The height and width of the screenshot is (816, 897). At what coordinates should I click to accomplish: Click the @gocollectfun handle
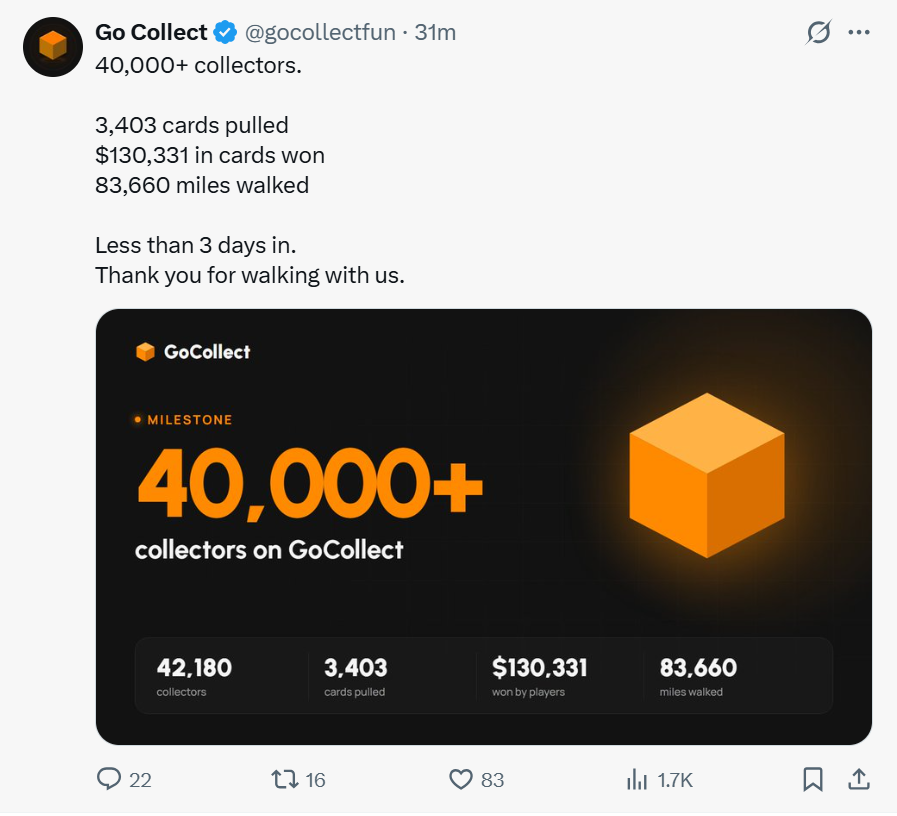[x=320, y=33]
